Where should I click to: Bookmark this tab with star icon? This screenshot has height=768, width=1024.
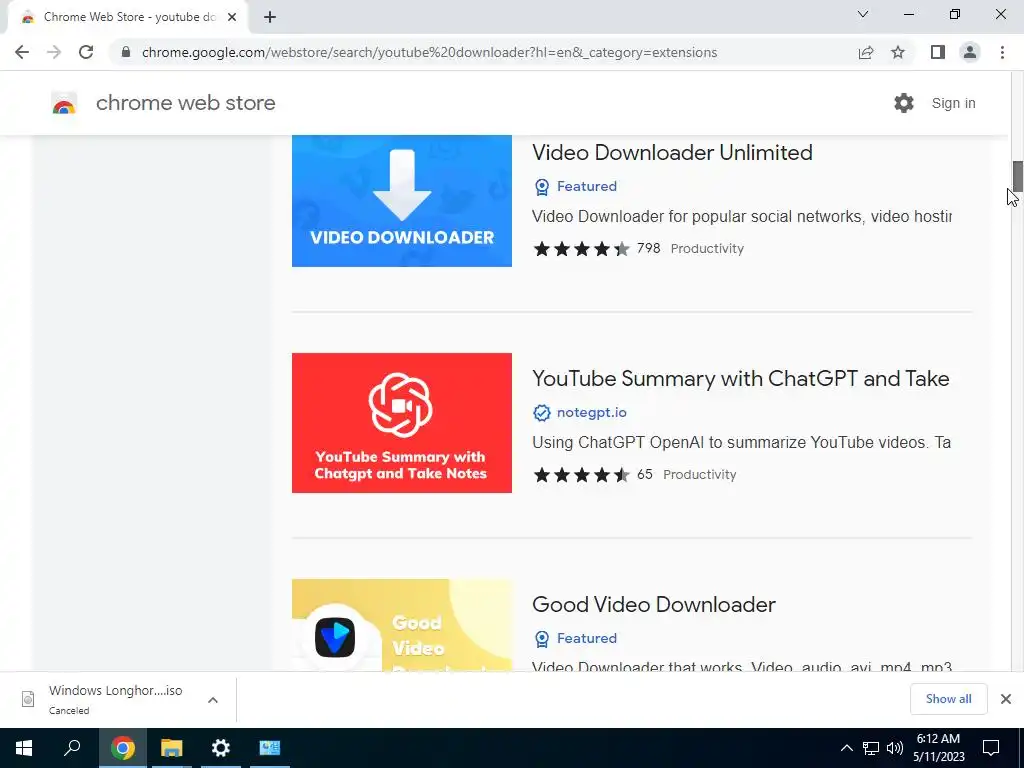(898, 52)
